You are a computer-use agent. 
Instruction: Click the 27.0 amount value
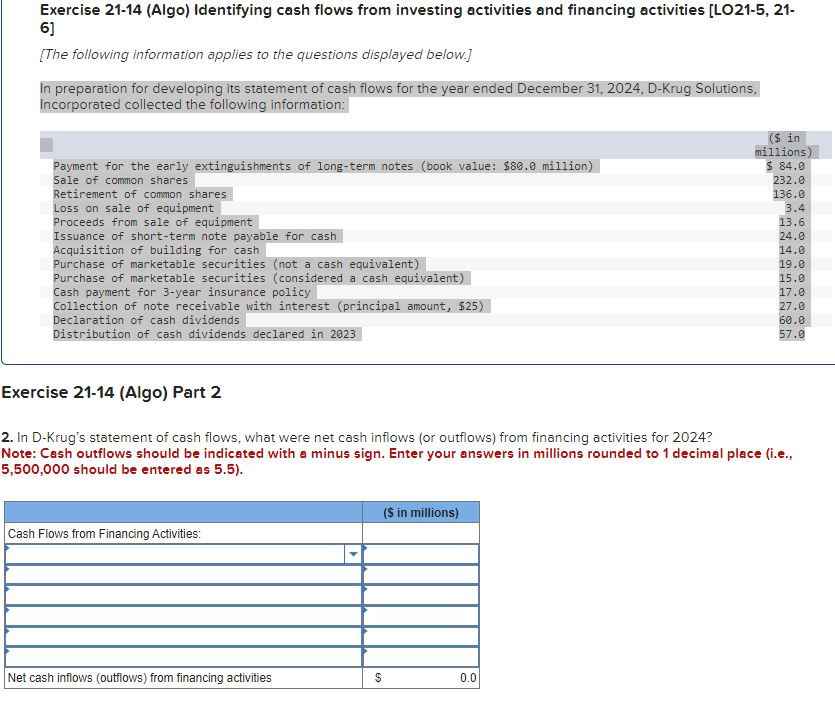pyautogui.click(x=792, y=306)
